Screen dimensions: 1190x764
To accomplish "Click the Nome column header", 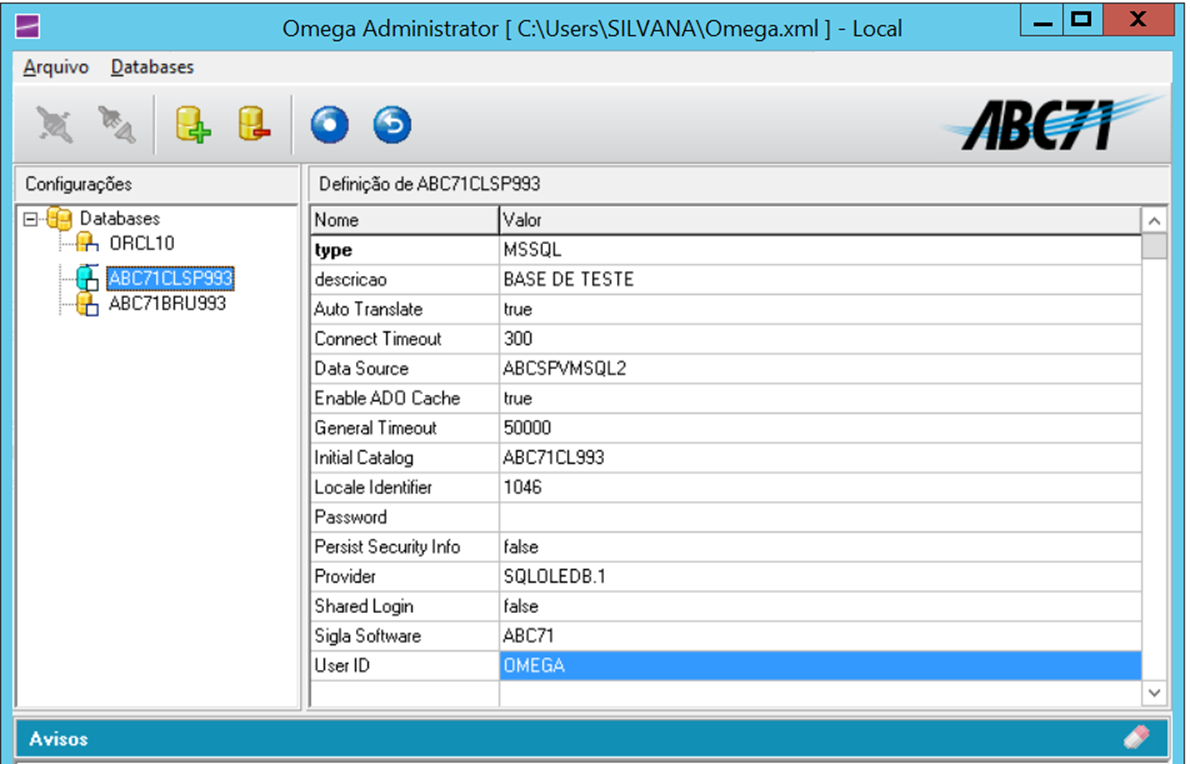I will 405,220.
